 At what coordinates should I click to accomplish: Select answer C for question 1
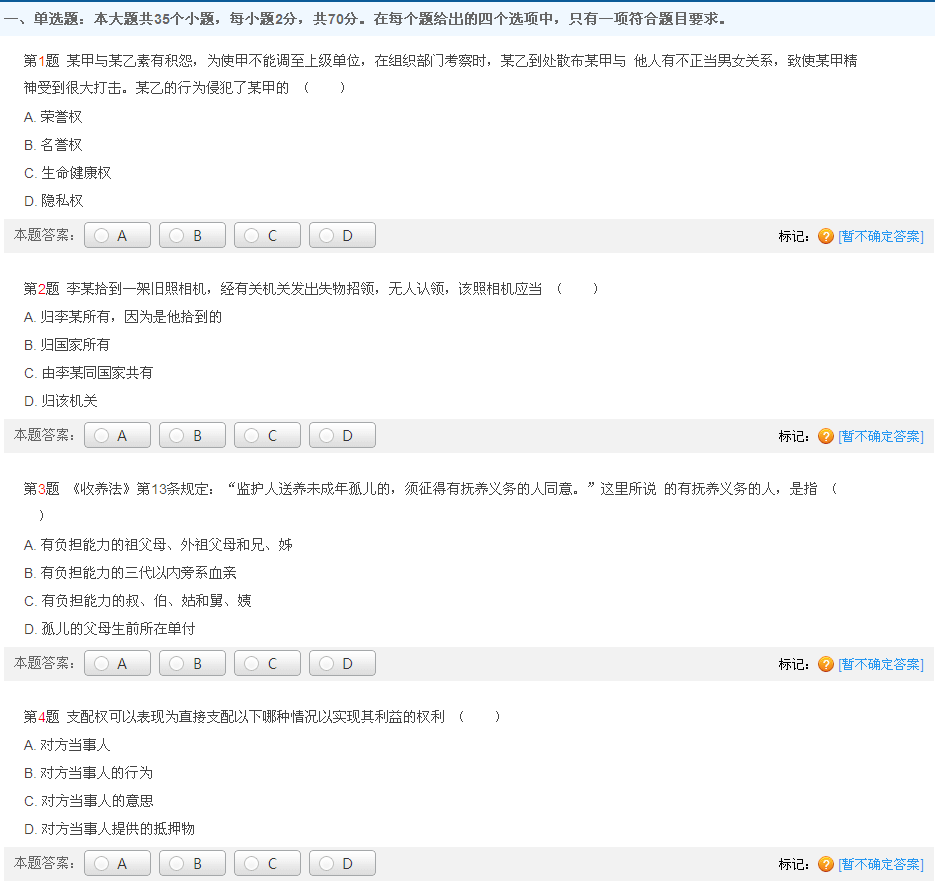point(267,236)
